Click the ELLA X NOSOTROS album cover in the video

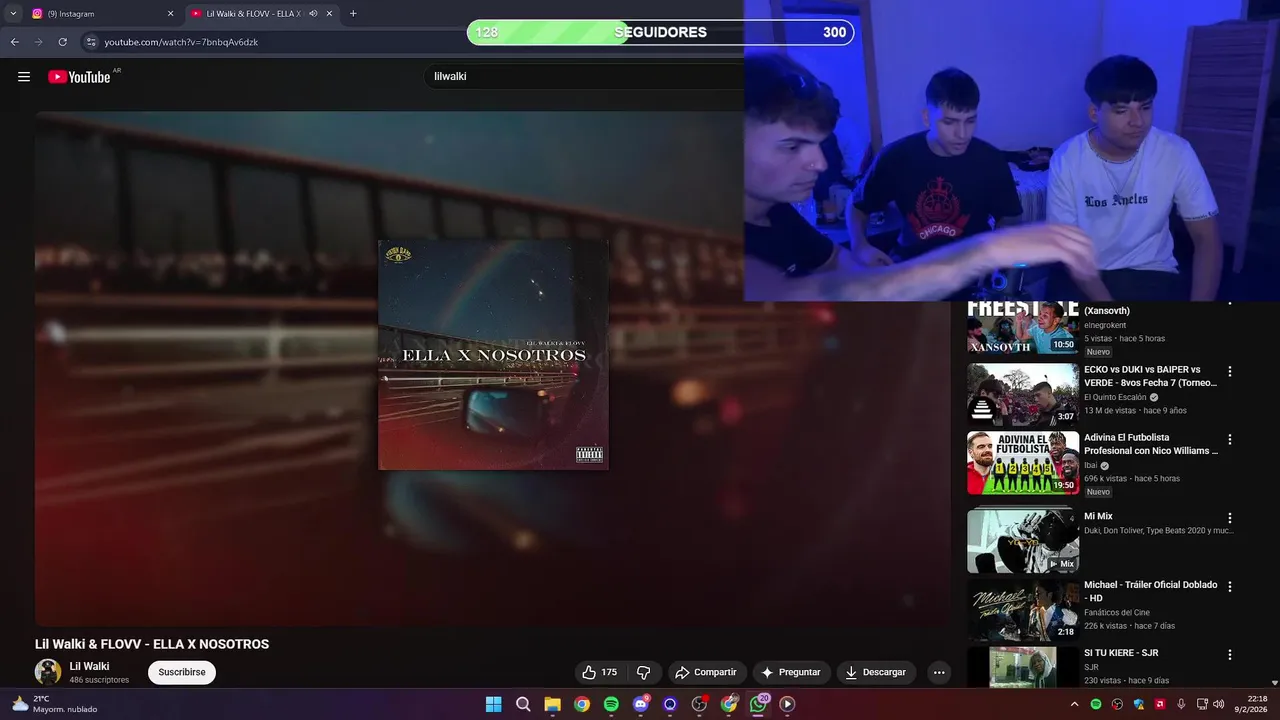(493, 355)
